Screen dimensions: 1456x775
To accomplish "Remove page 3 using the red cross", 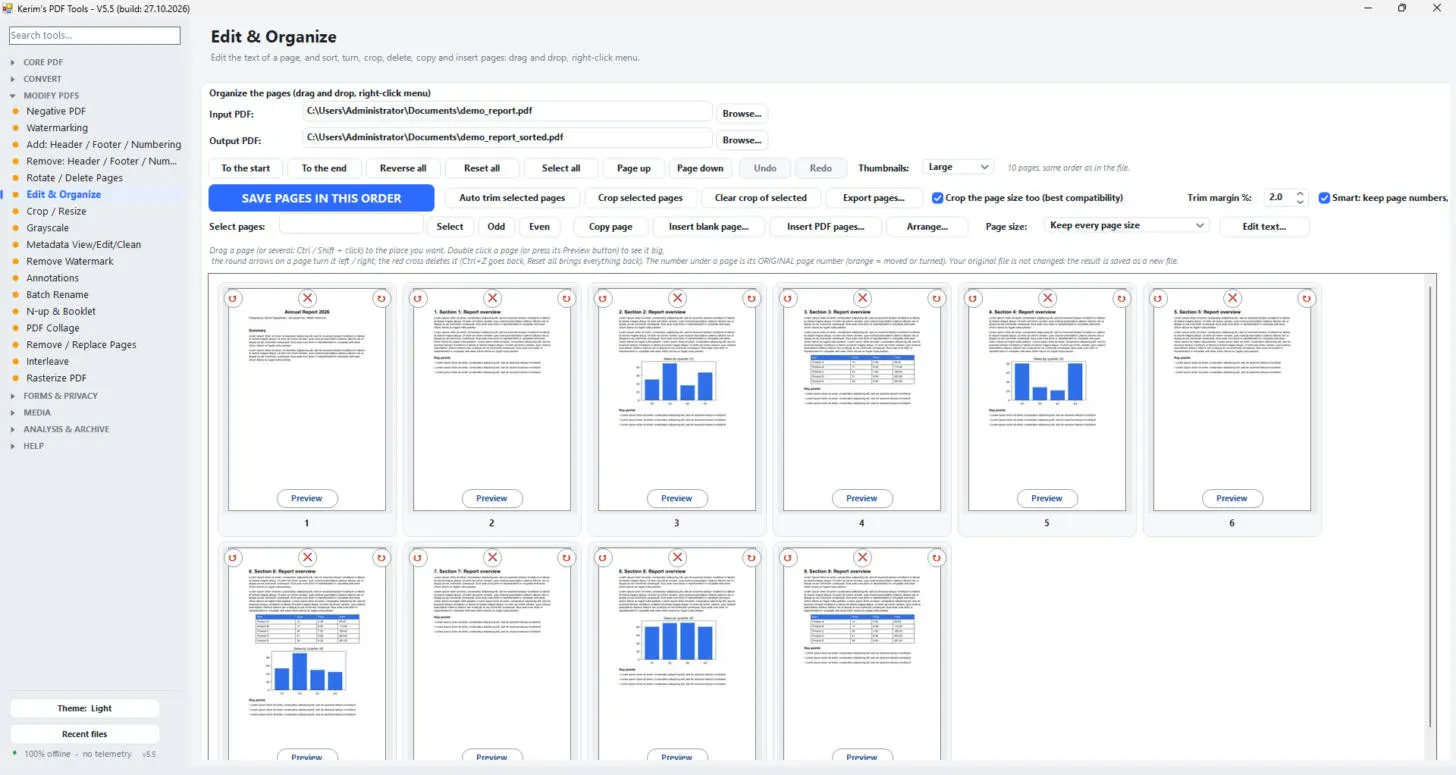I will [x=677, y=298].
